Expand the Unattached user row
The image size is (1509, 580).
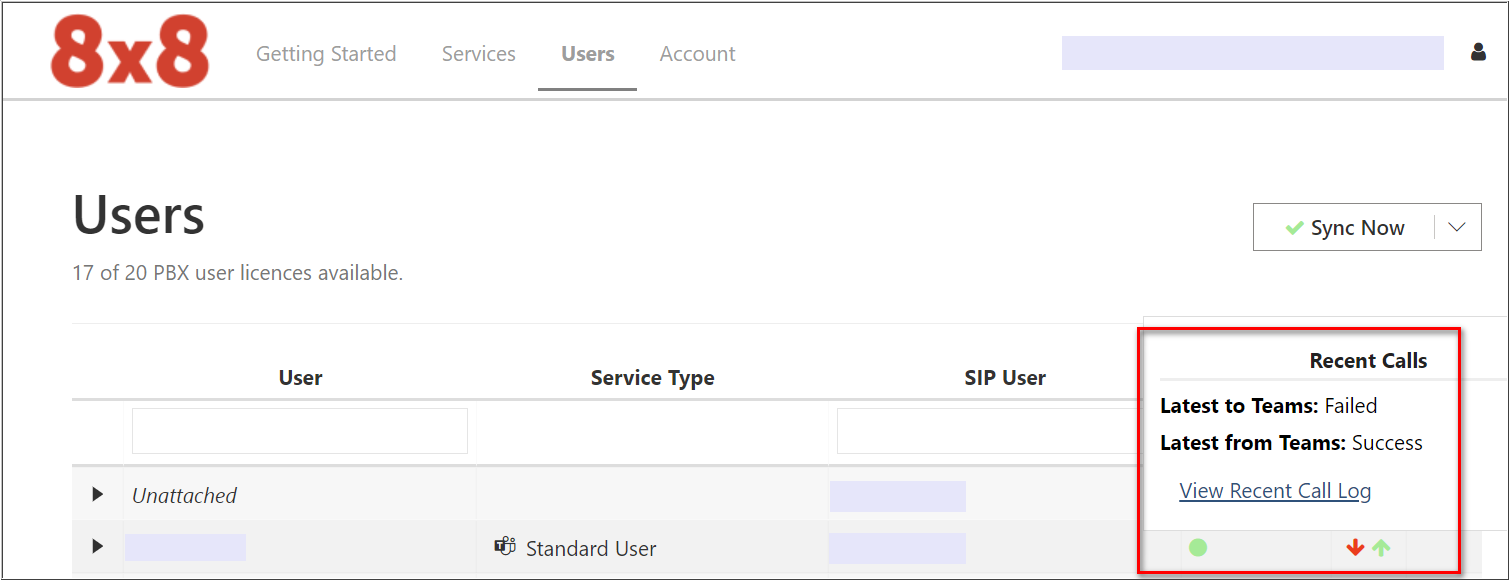(97, 494)
